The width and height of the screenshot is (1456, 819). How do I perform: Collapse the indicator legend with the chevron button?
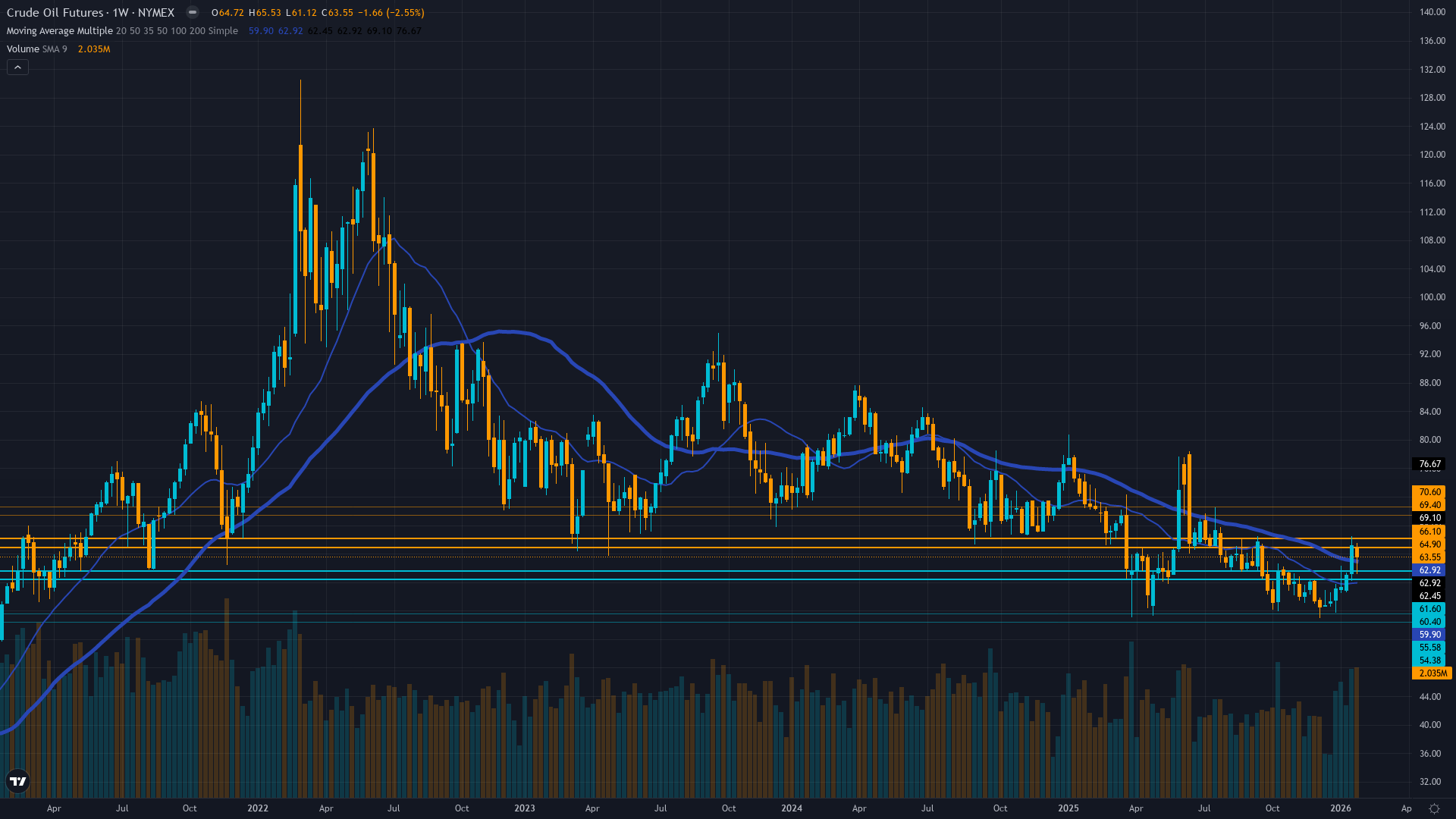17,67
